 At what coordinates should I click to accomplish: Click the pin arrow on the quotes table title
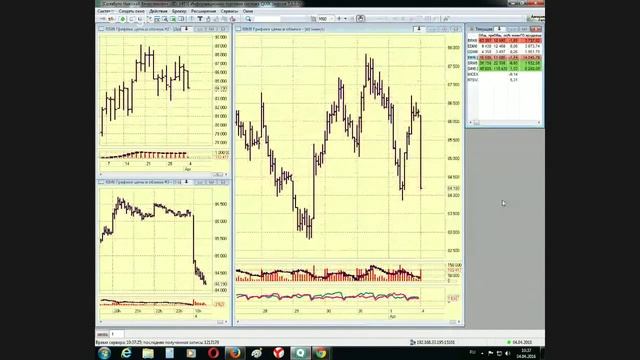coord(499,29)
